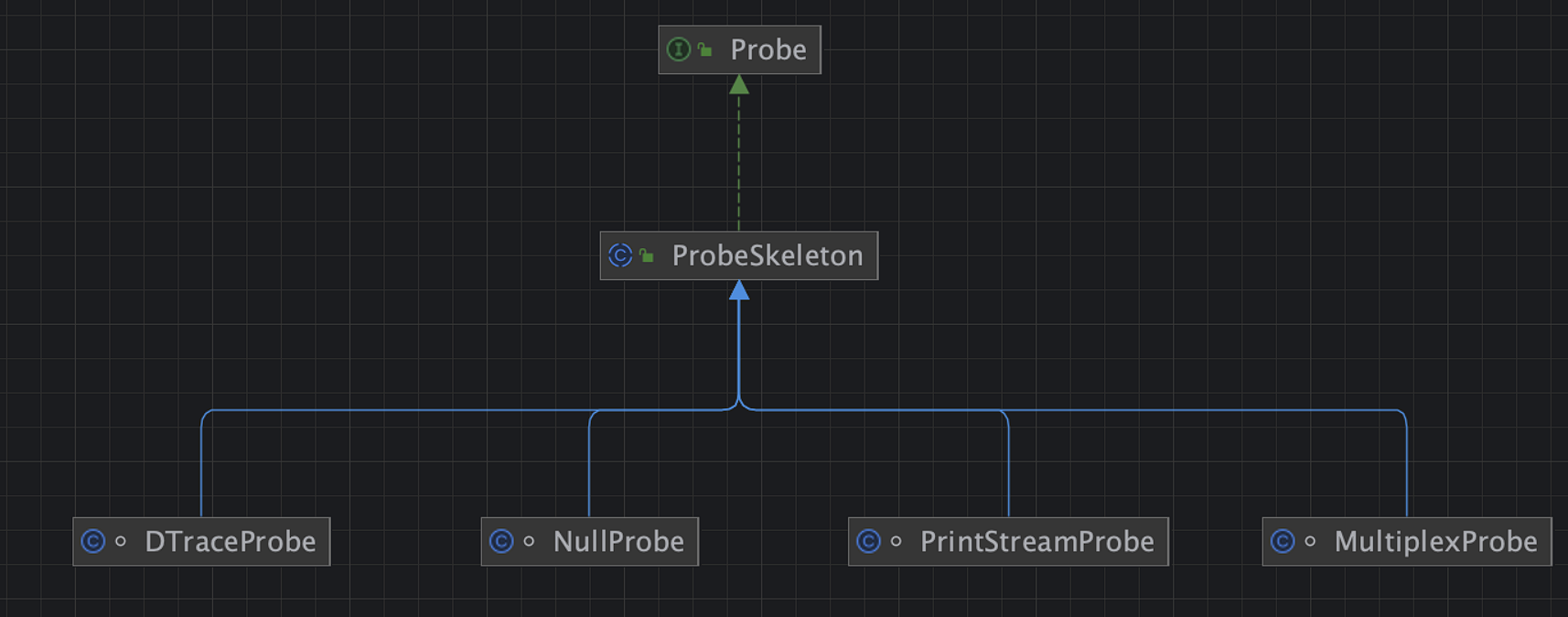The width and height of the screenshot is (1568, 617).
Task: Click the package-private circle icon beside MultiplexProbe
Action: [1310, 541]
